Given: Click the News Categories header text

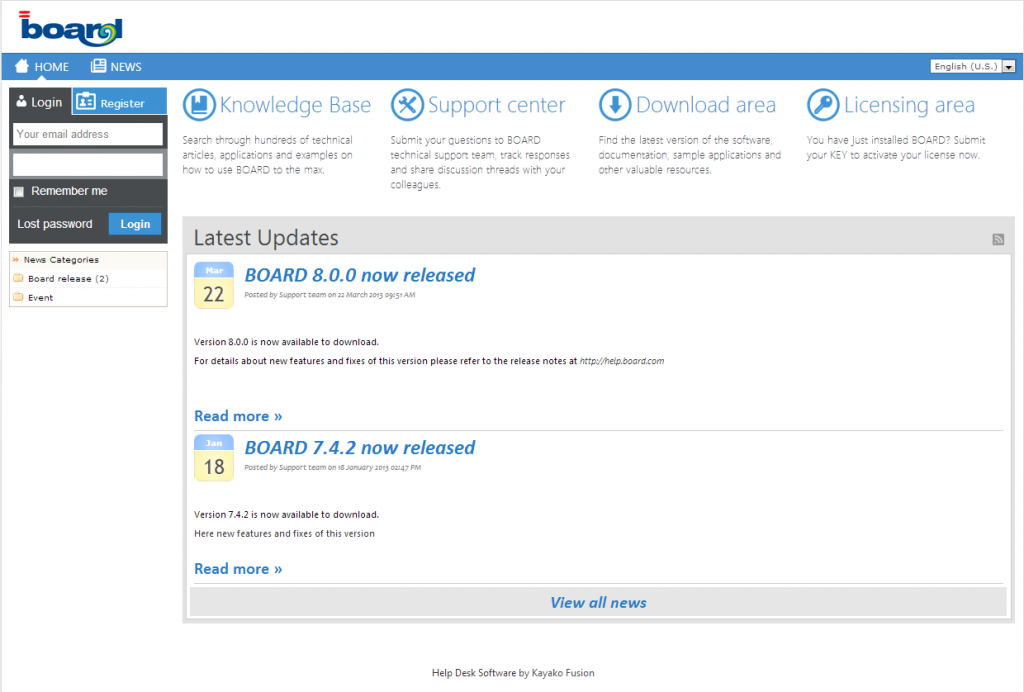Looking at the screenshot, I should (61, 260).
